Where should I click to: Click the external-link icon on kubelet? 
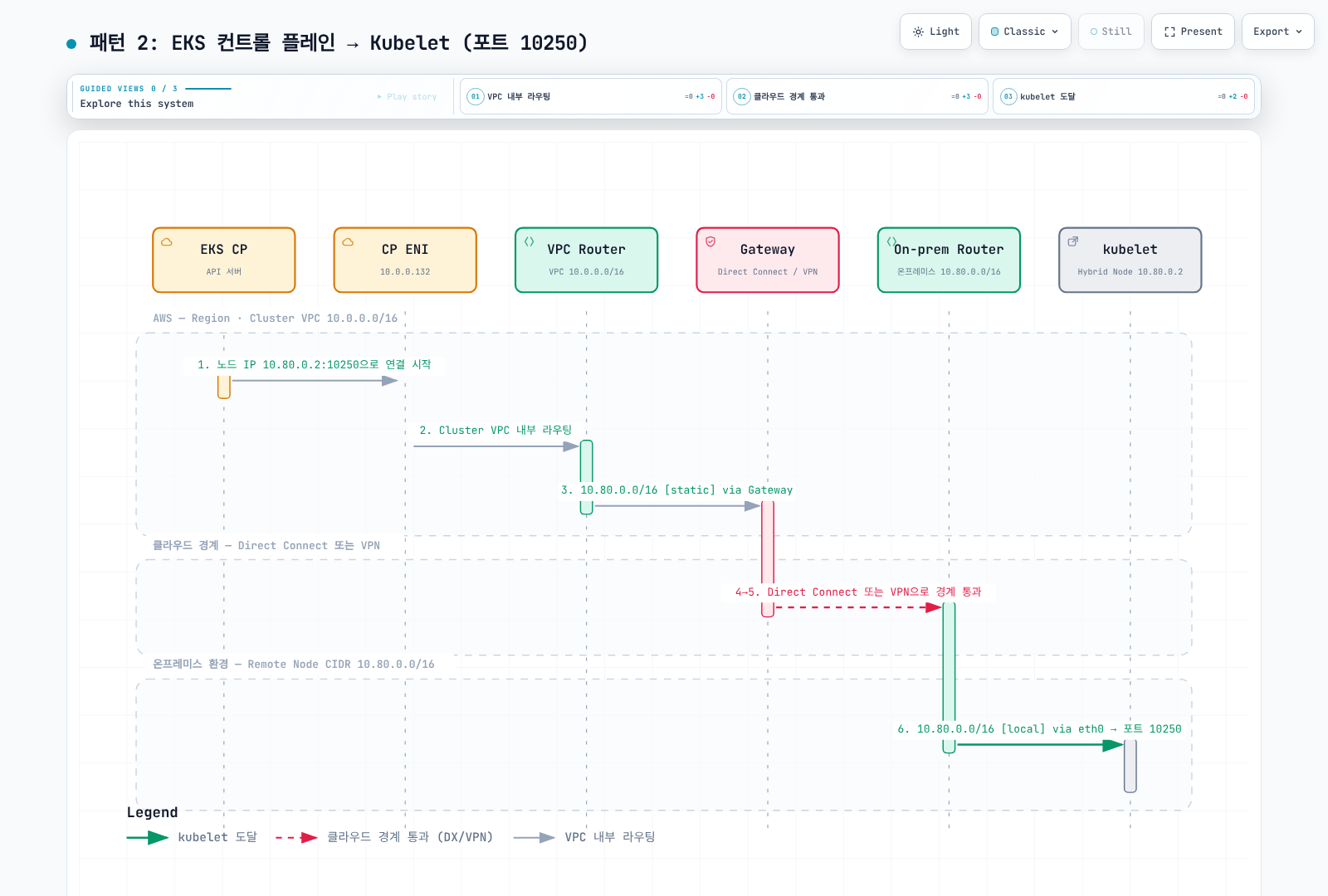(x=1072, y=241)
